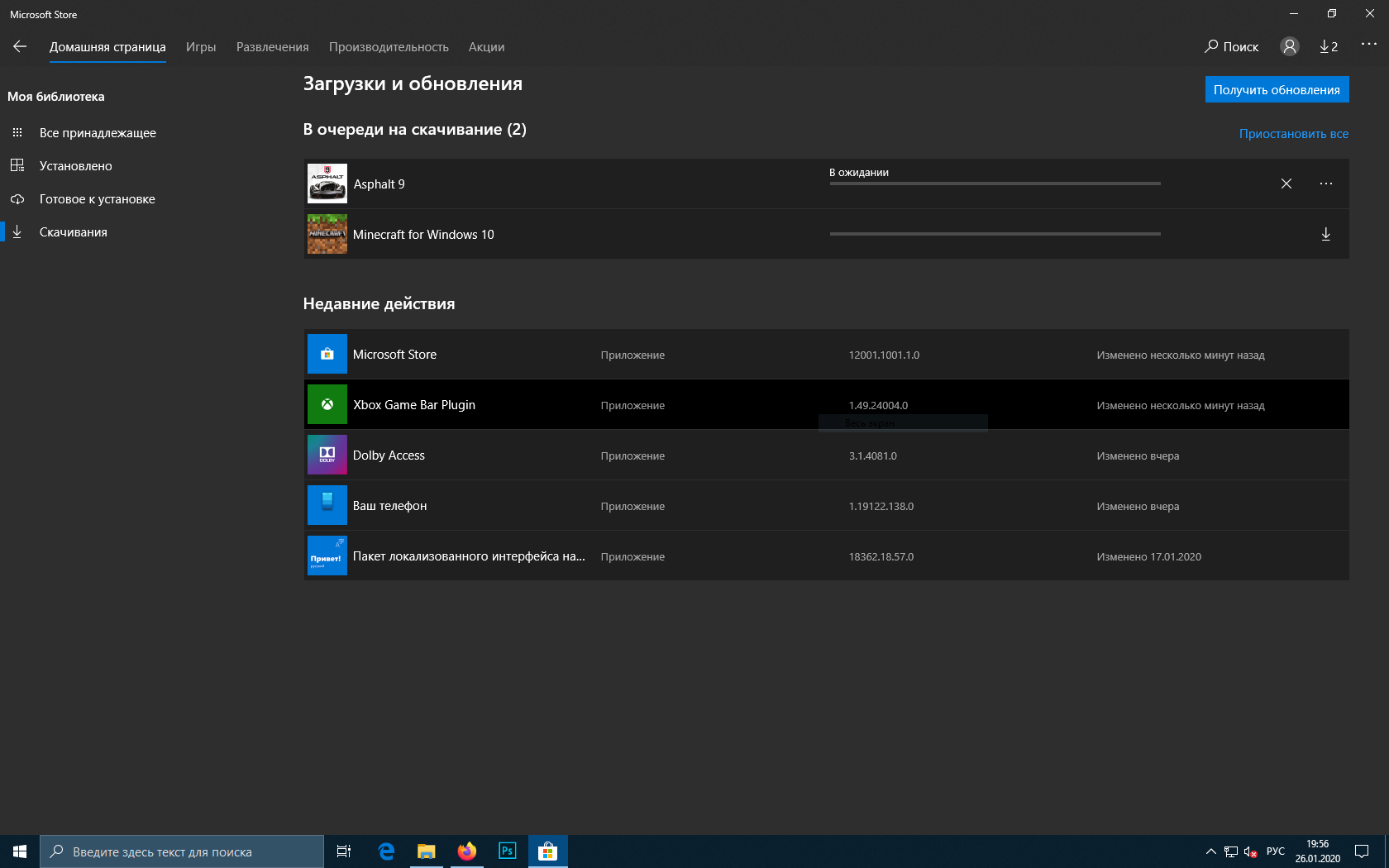The height and width of the screenshot is (868, 1389).
Task: Select the Microsoft Store row name
Action: tap(394, 355)
